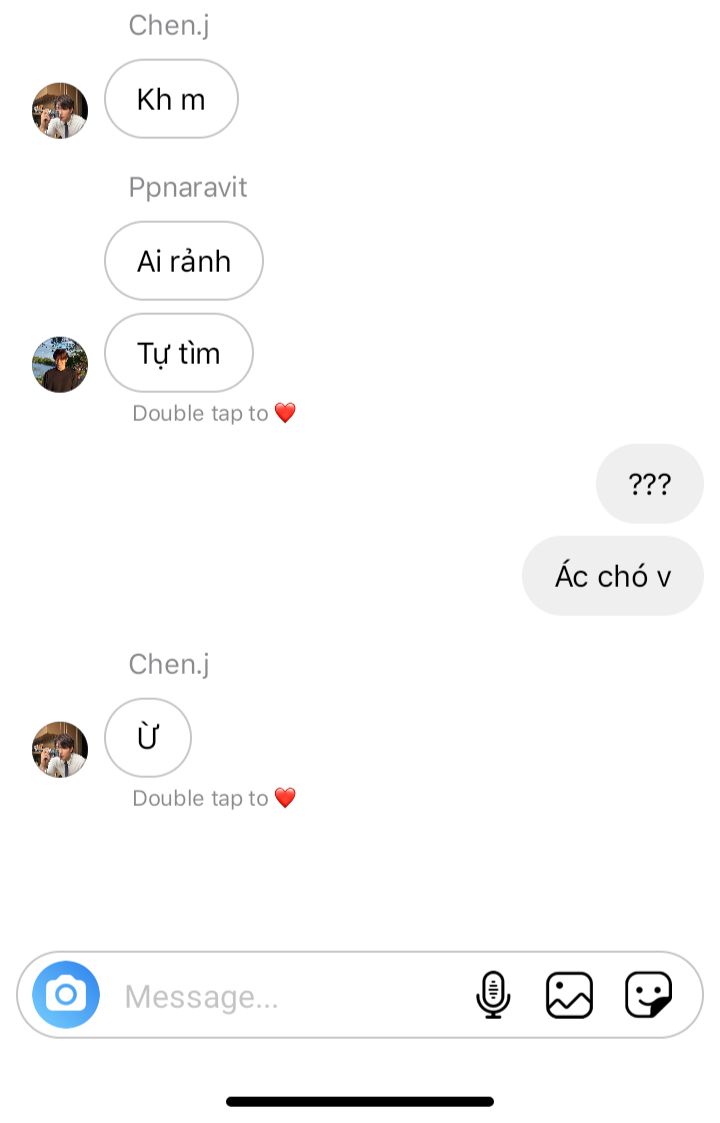Tap the Ppnaravit sender name label
The image size is (720, 1123).
point(188,188)
